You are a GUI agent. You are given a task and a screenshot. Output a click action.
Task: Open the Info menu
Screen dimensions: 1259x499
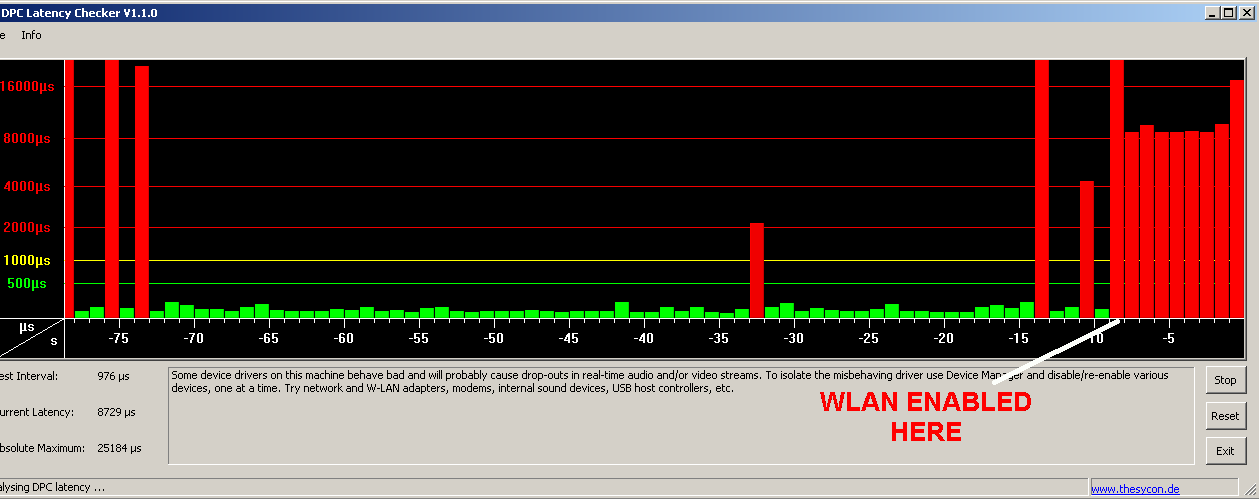[x=32, y=35]
